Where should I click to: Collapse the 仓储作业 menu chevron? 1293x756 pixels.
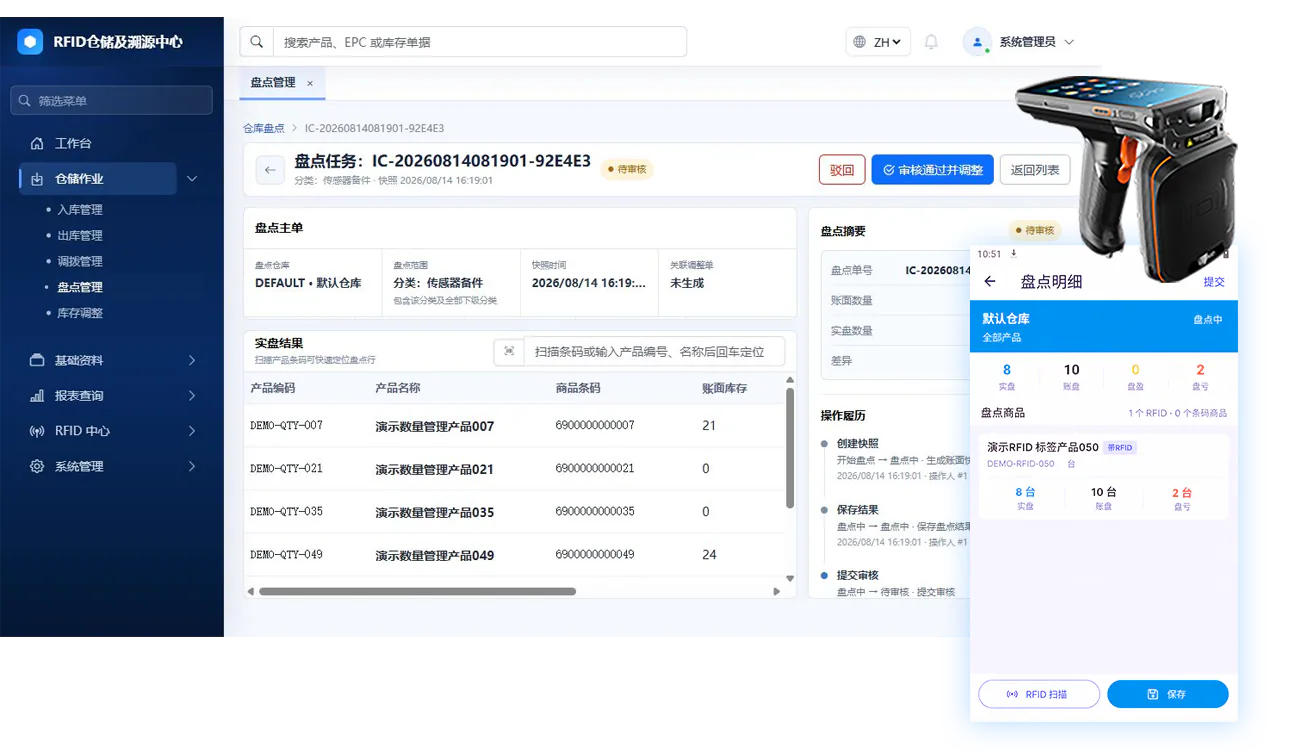click(192, 179)
